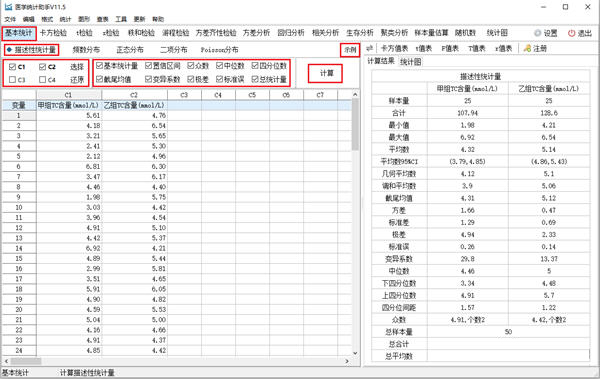Image resolution: width=600 pixels, height=379 pixels.
Task: Toggle the 极差 checkbox
Action: point(191,79)
